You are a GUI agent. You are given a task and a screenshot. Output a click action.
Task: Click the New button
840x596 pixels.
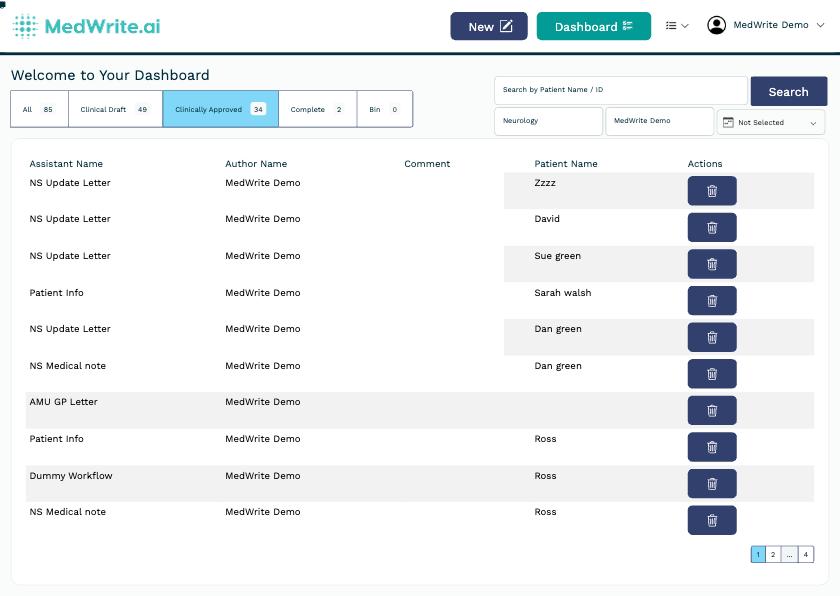[x=489, y=26]
